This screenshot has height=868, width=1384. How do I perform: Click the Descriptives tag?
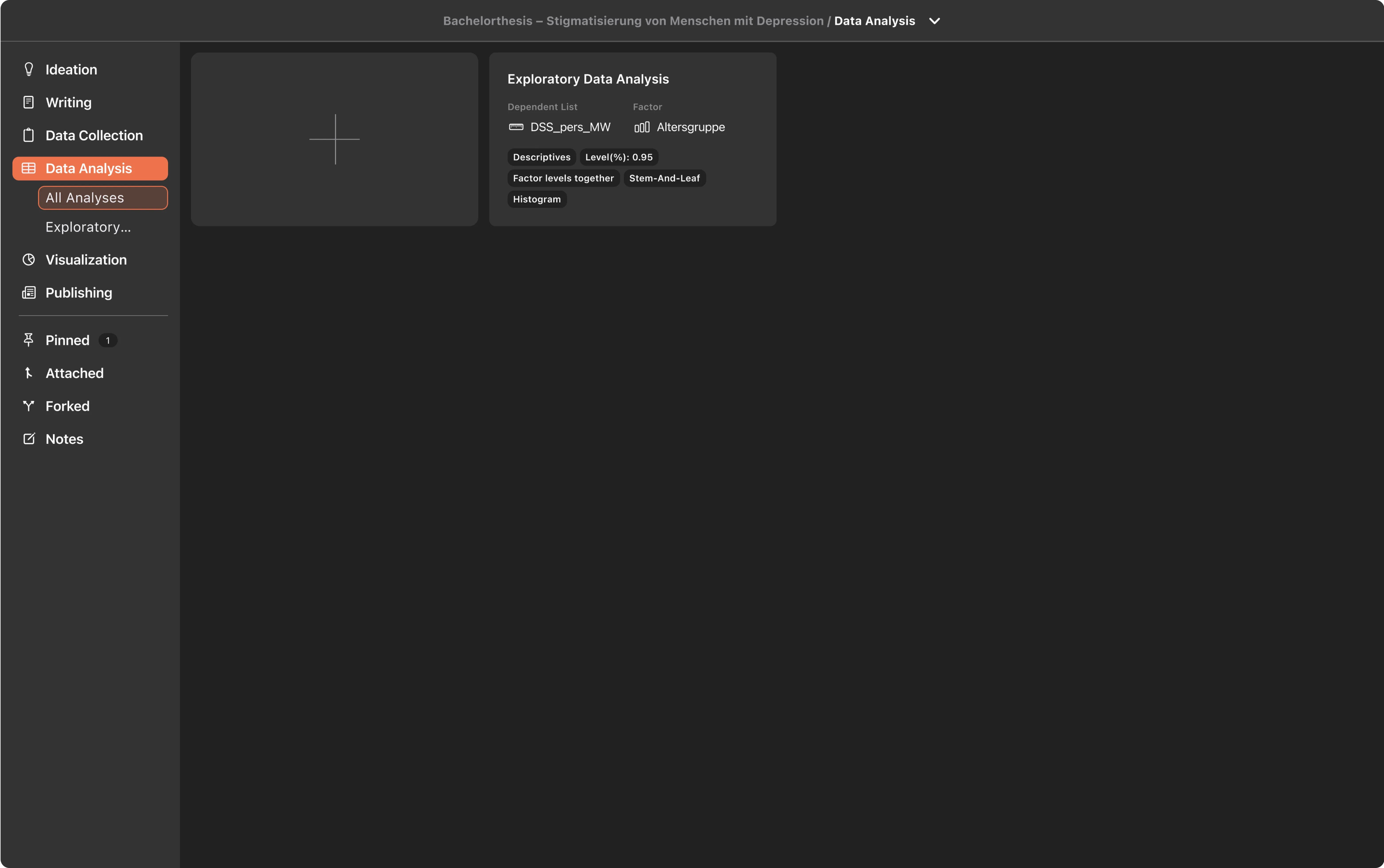point(542,157)
